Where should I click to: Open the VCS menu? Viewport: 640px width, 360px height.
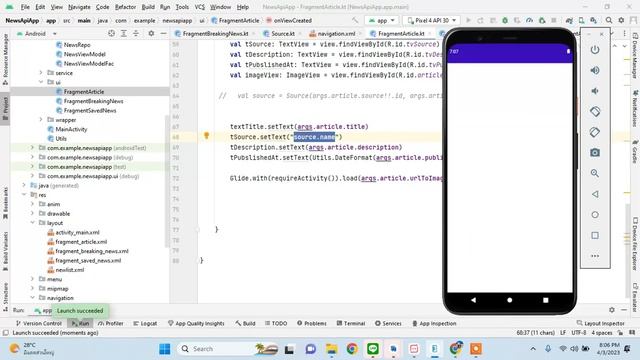click(x=199, y=7)
